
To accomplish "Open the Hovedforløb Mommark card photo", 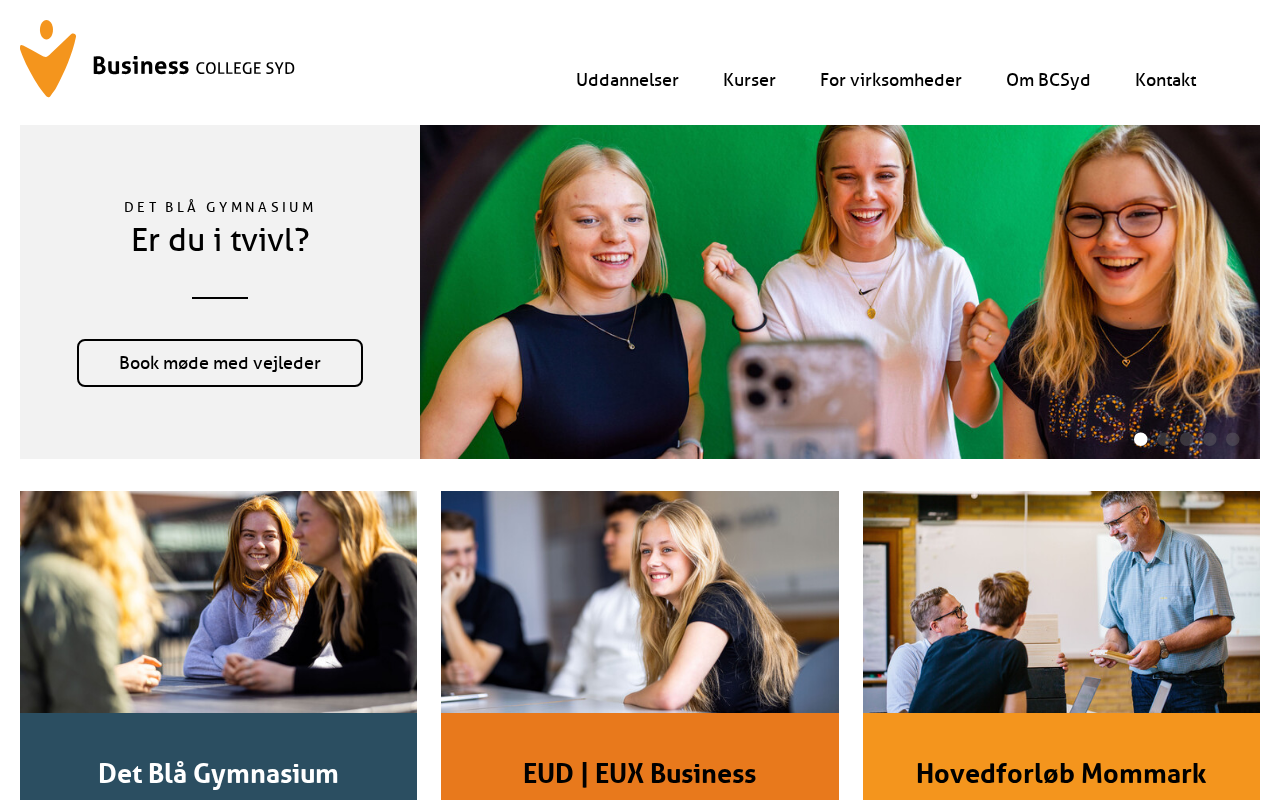I will pos(1061,602).
